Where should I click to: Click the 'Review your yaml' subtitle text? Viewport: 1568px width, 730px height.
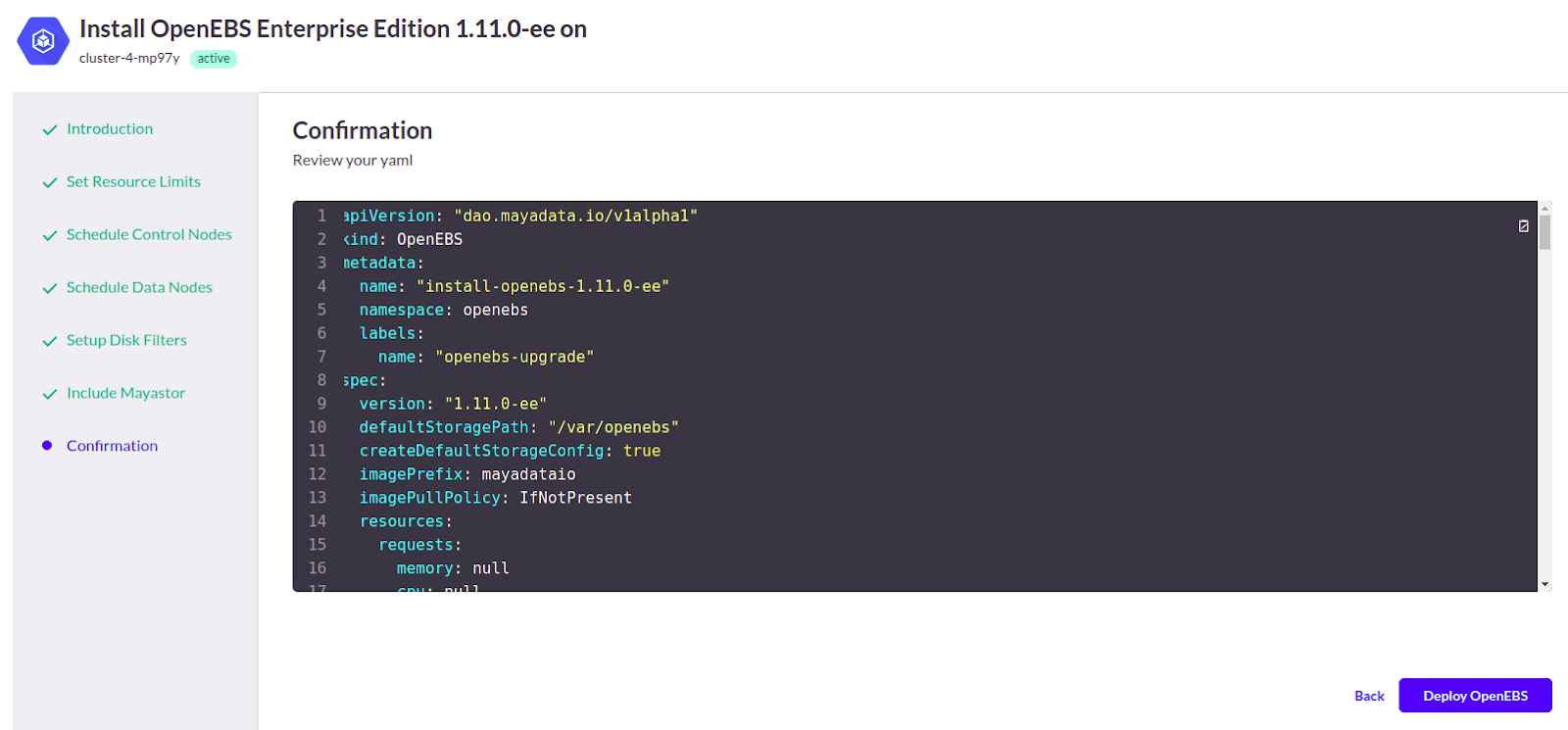(x=353, y=160)
